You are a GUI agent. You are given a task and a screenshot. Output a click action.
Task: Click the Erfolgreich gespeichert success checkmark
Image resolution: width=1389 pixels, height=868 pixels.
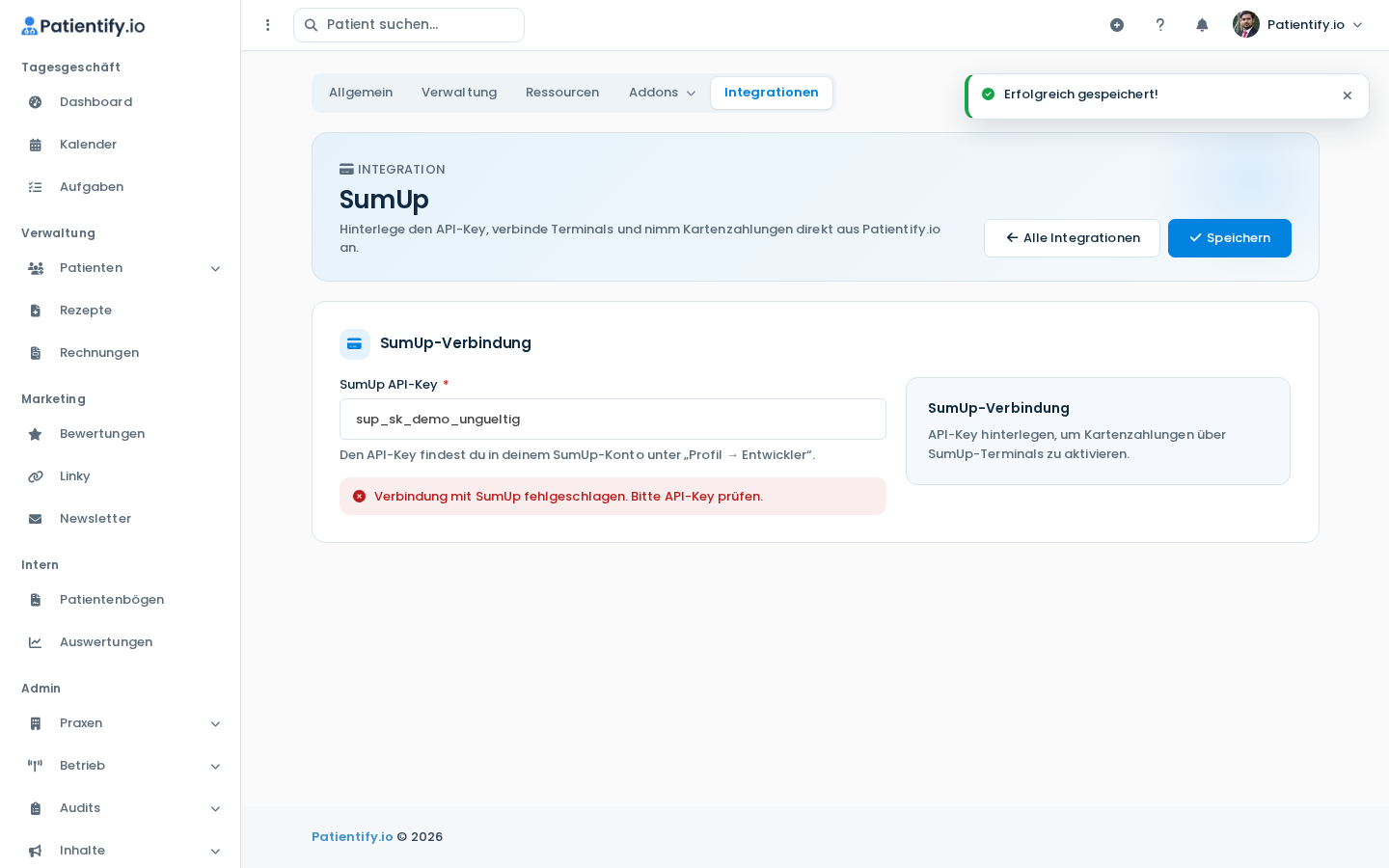(x=988, y=95)
